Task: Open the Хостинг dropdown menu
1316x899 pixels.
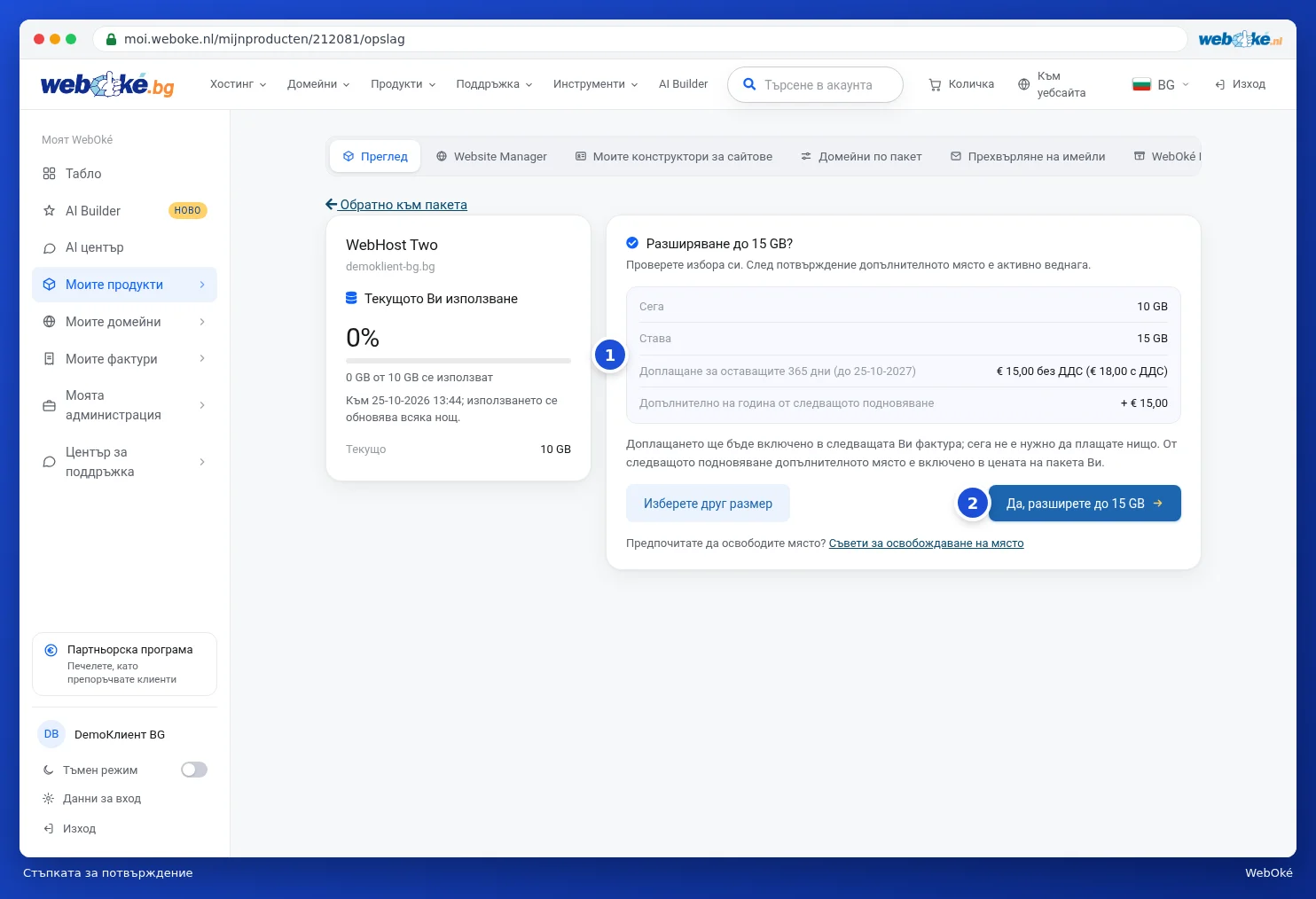Action: point(238,84)
